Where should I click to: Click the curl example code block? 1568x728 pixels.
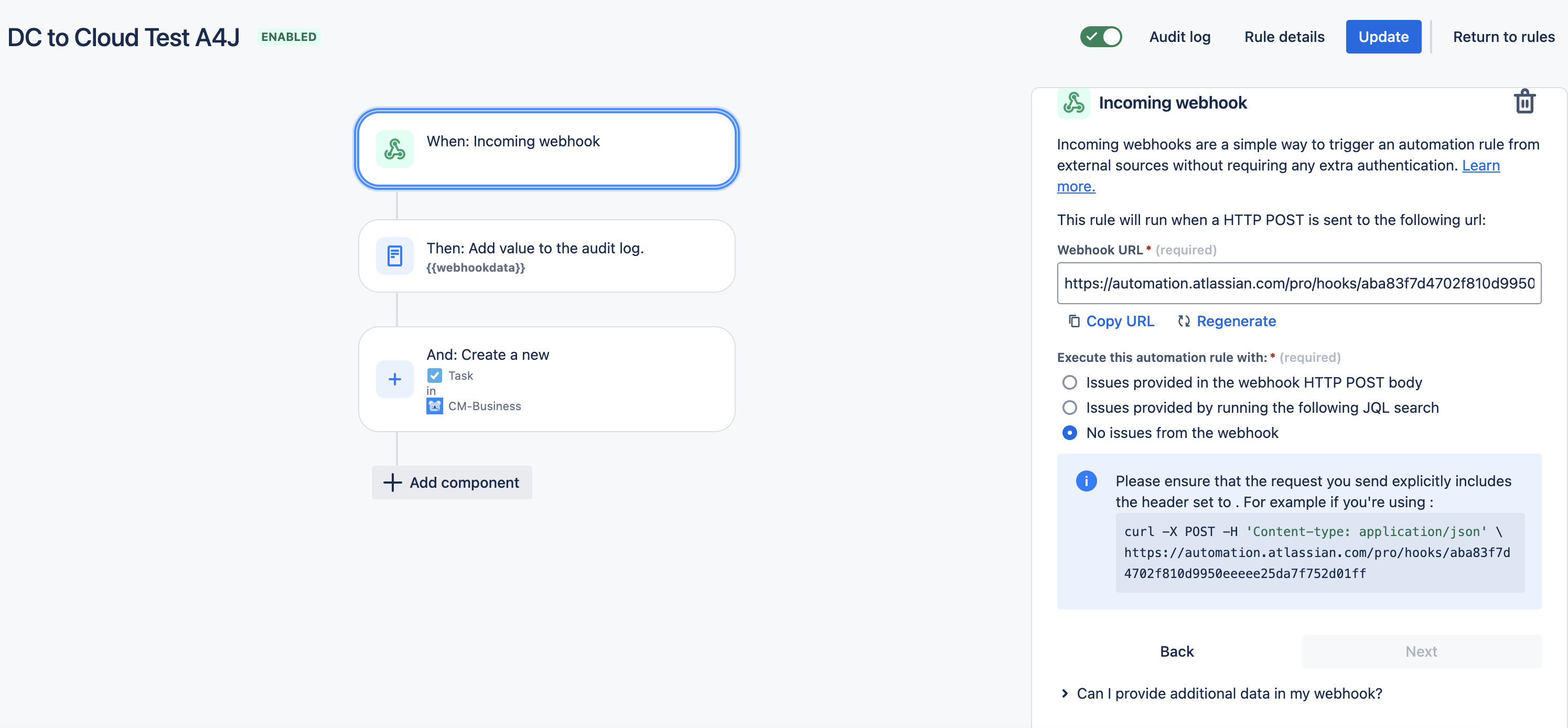[x=1319, y=553]
